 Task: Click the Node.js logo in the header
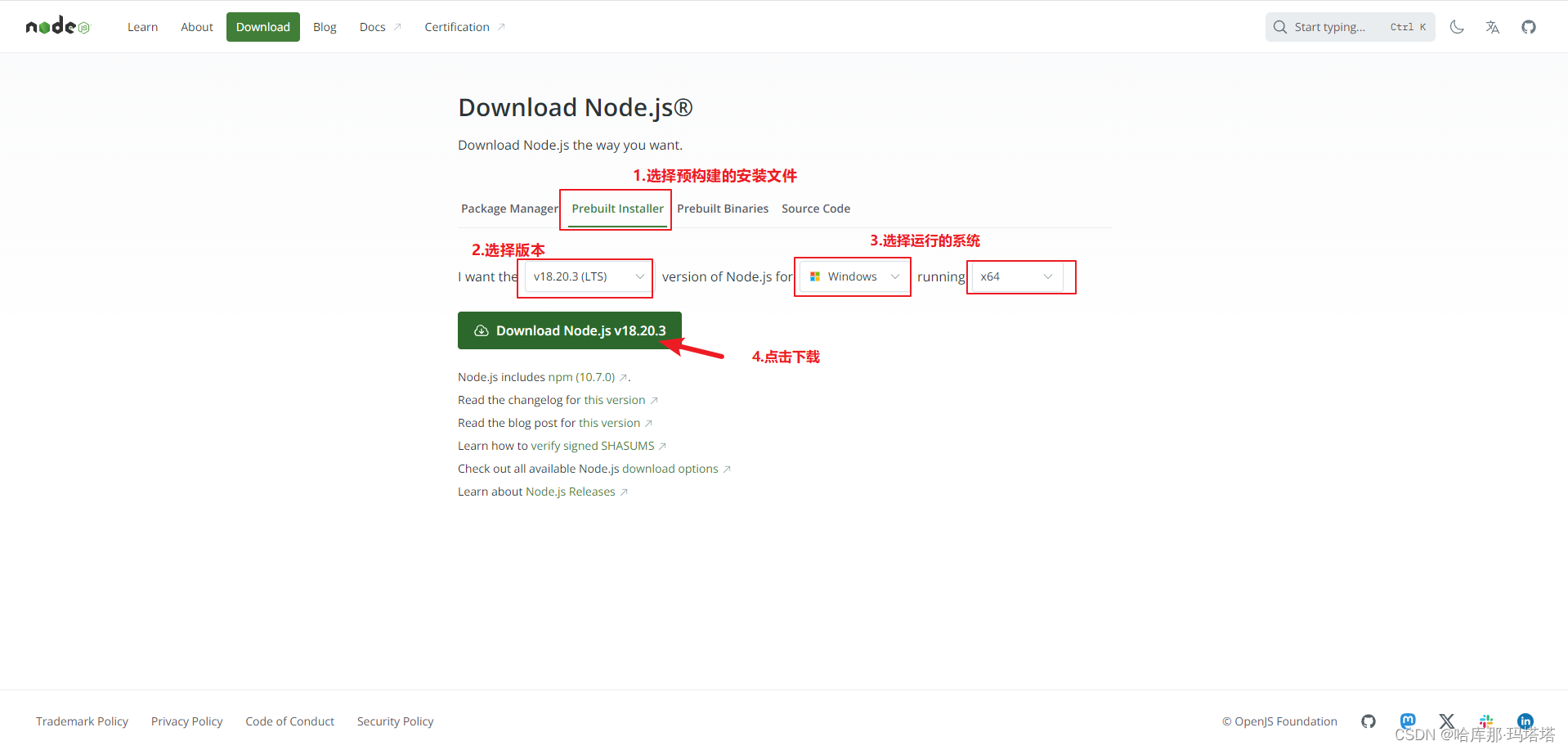click(56, 25)
